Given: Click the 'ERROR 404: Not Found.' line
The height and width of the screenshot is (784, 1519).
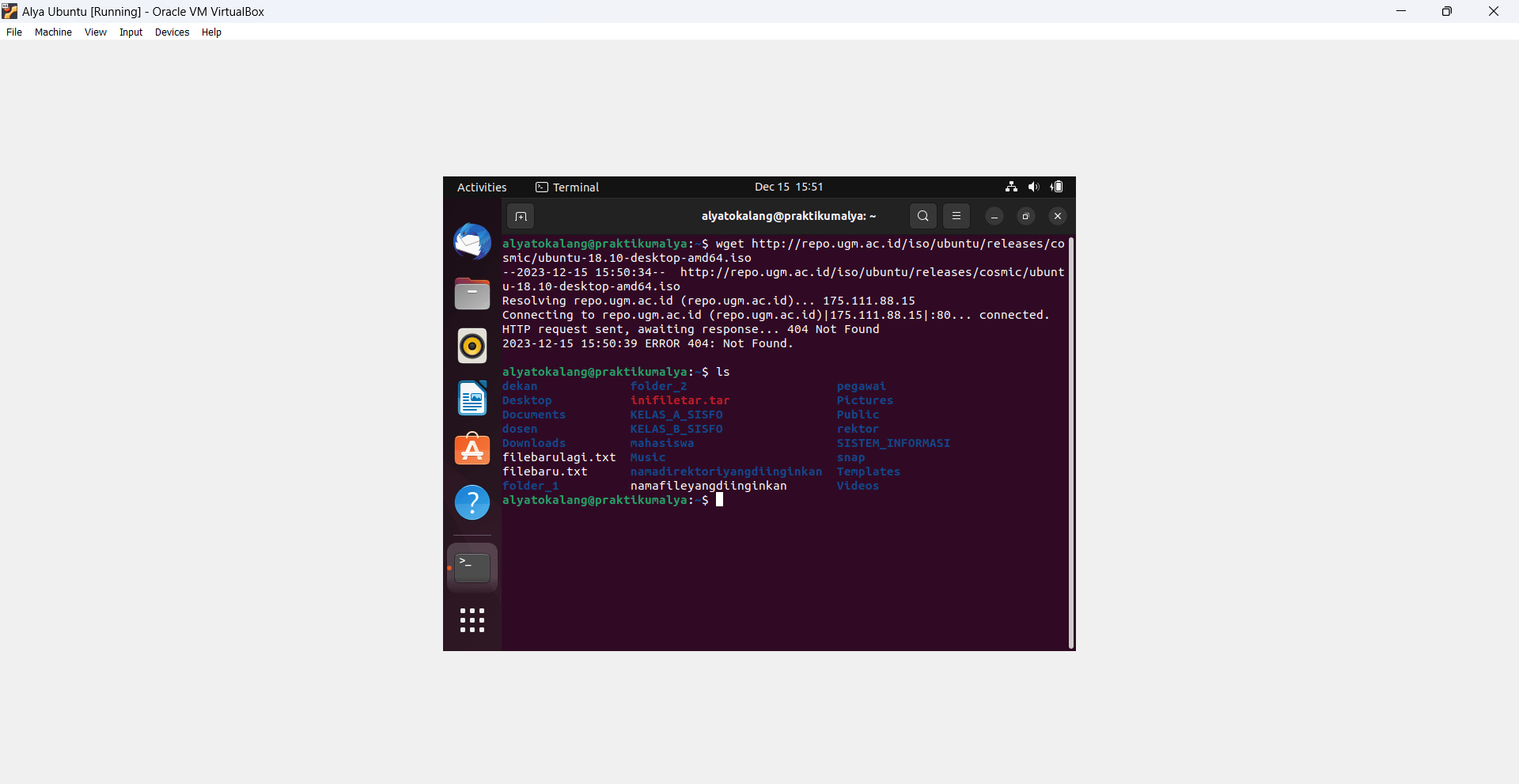Looking at the screenshot, I should click(647, 343).
